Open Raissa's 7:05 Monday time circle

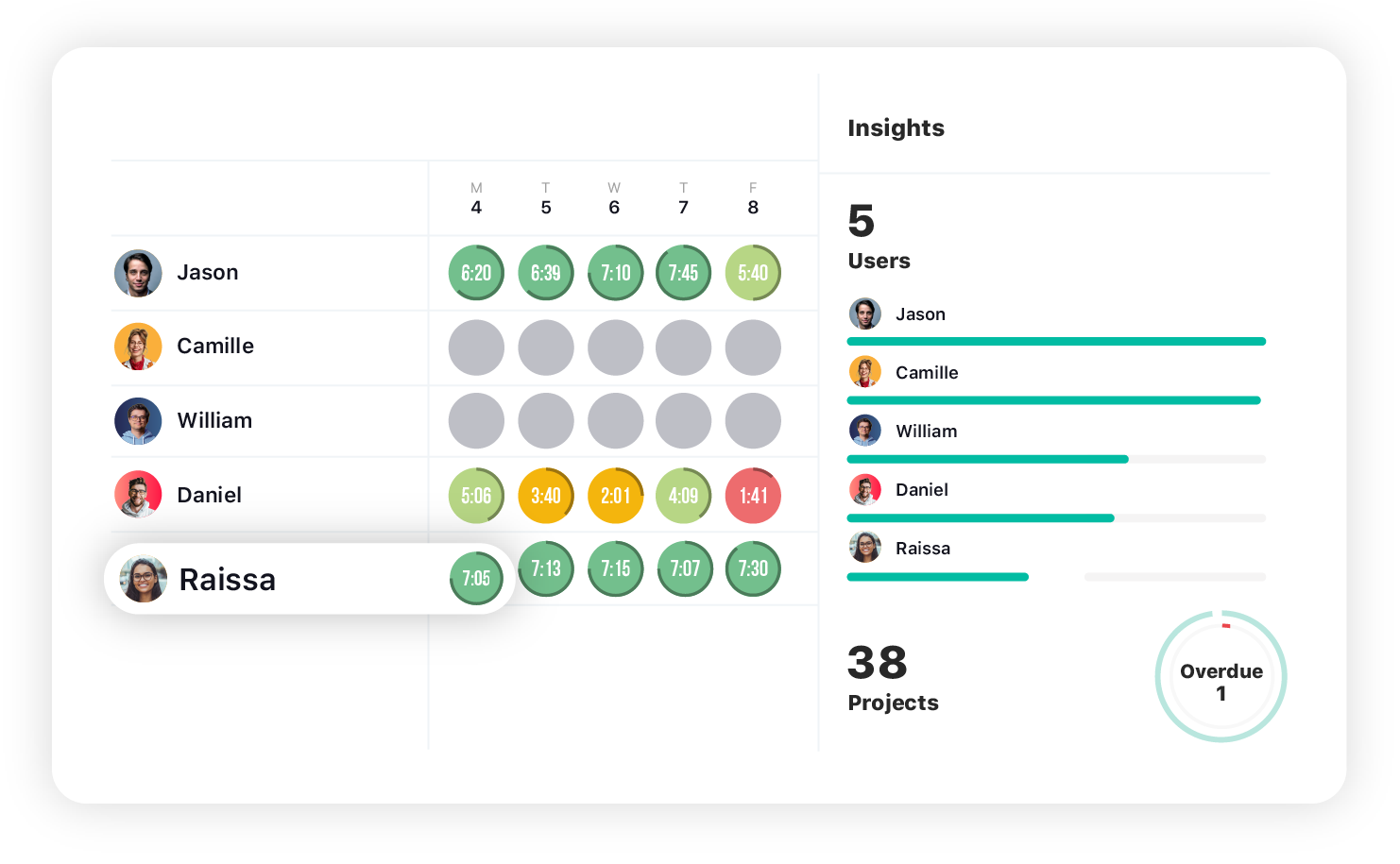coord(476,578)
